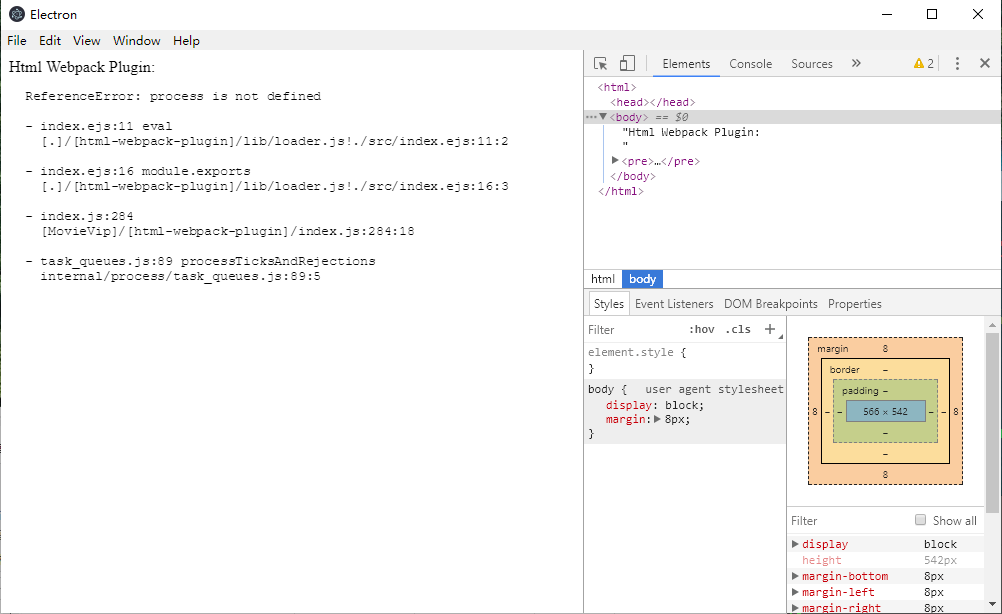Screen dimensions: 1002x614
Task: Collapse the body node triangle
Action: click(x=603, y=117)
